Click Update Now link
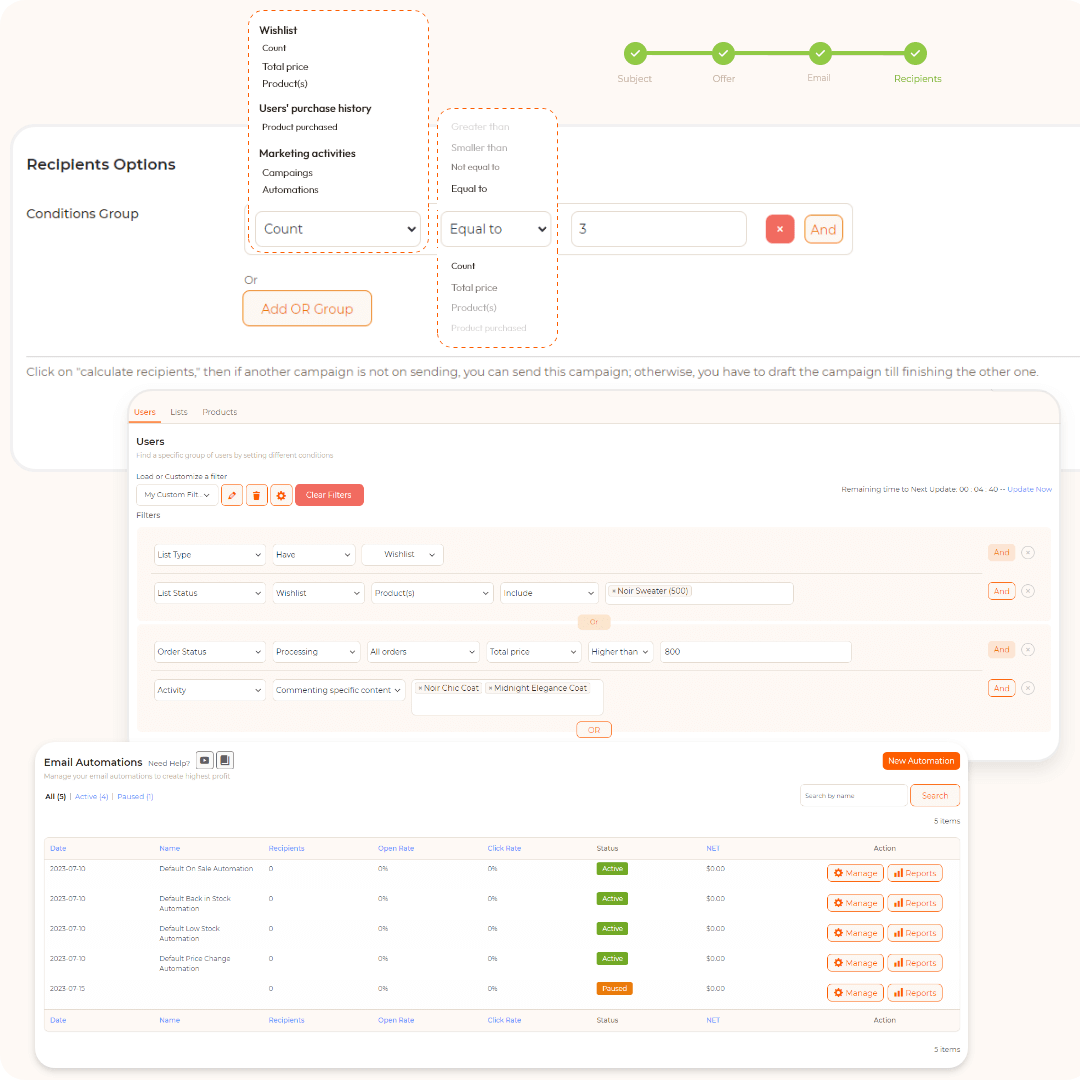Image resolution: width=1080 pixels, height=1080 pixels. [x=1029, y=489]
